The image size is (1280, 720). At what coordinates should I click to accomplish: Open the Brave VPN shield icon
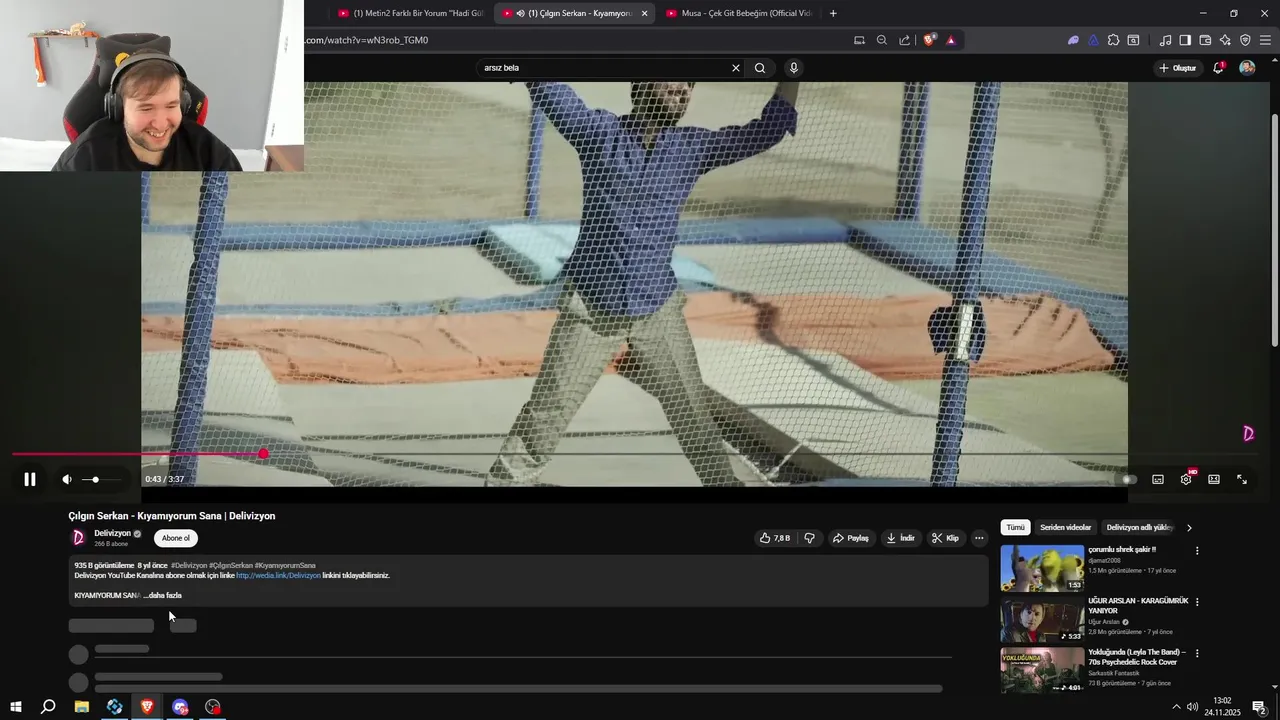(x=1245, y=40)
